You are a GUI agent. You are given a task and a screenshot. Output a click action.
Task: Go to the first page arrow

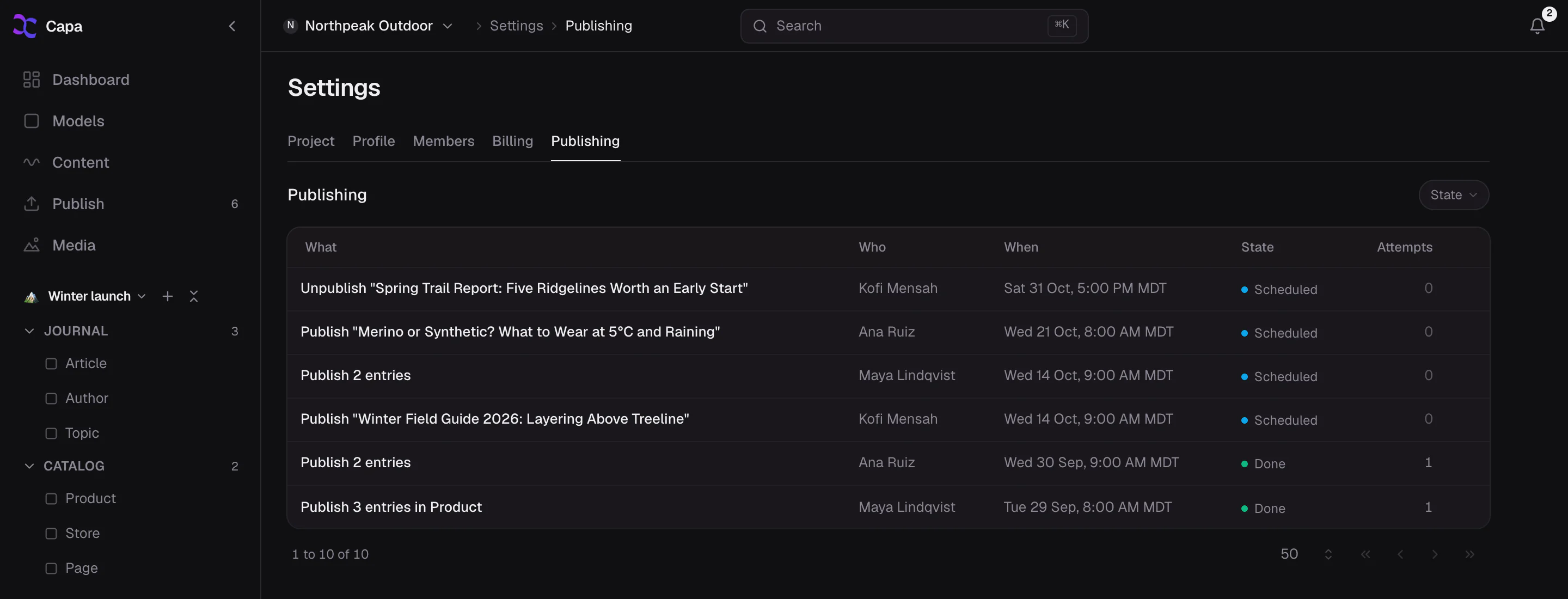1365,554
